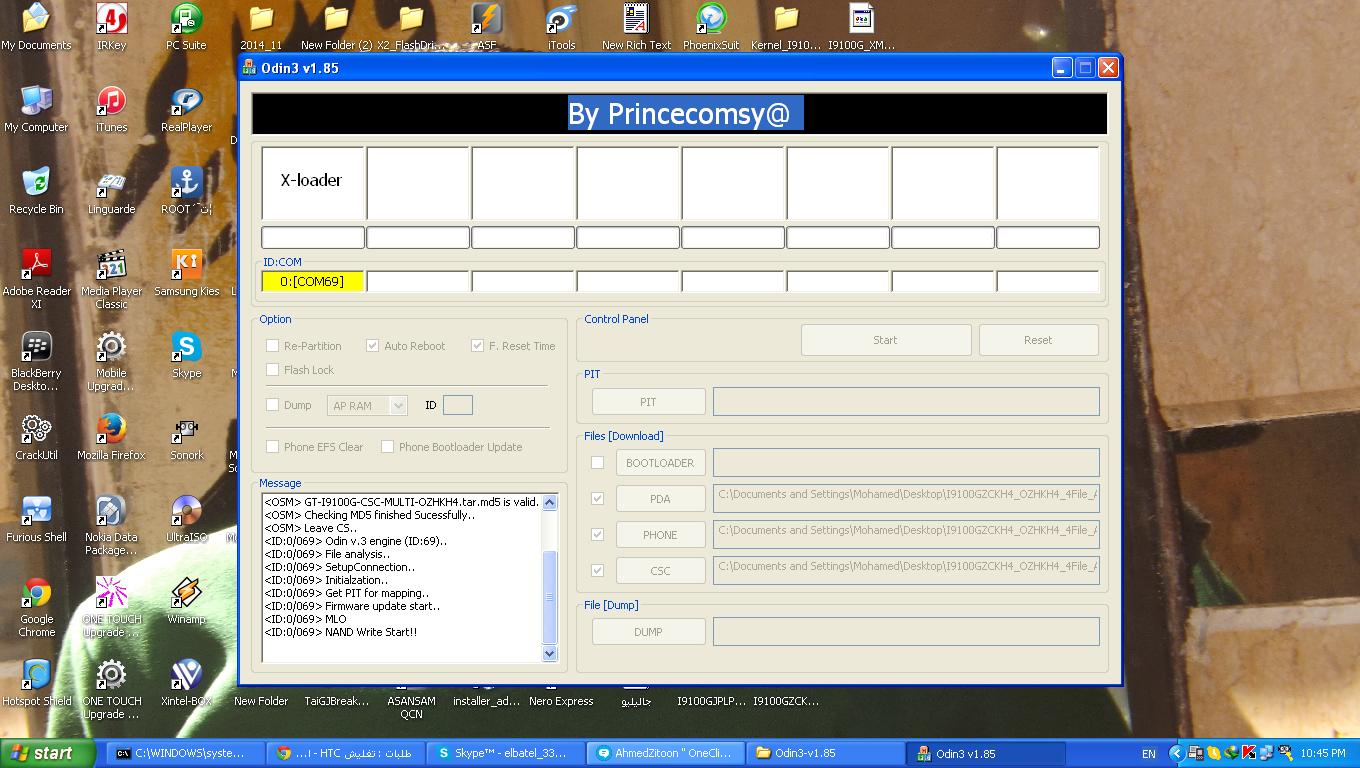
Task: Open the AP RAM dropdown
Action: (367, 405)
